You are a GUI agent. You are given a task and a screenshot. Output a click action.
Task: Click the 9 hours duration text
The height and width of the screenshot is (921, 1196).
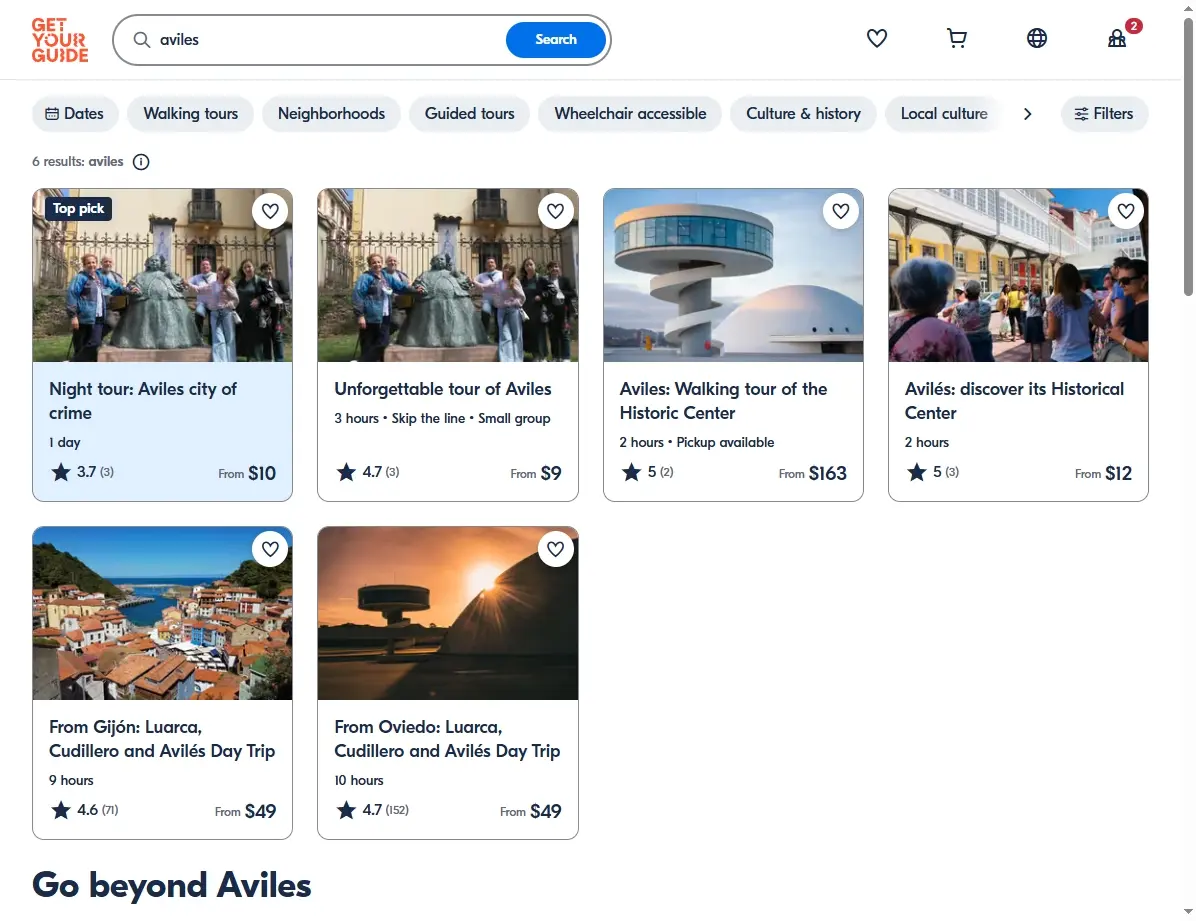tap(71, 781)
